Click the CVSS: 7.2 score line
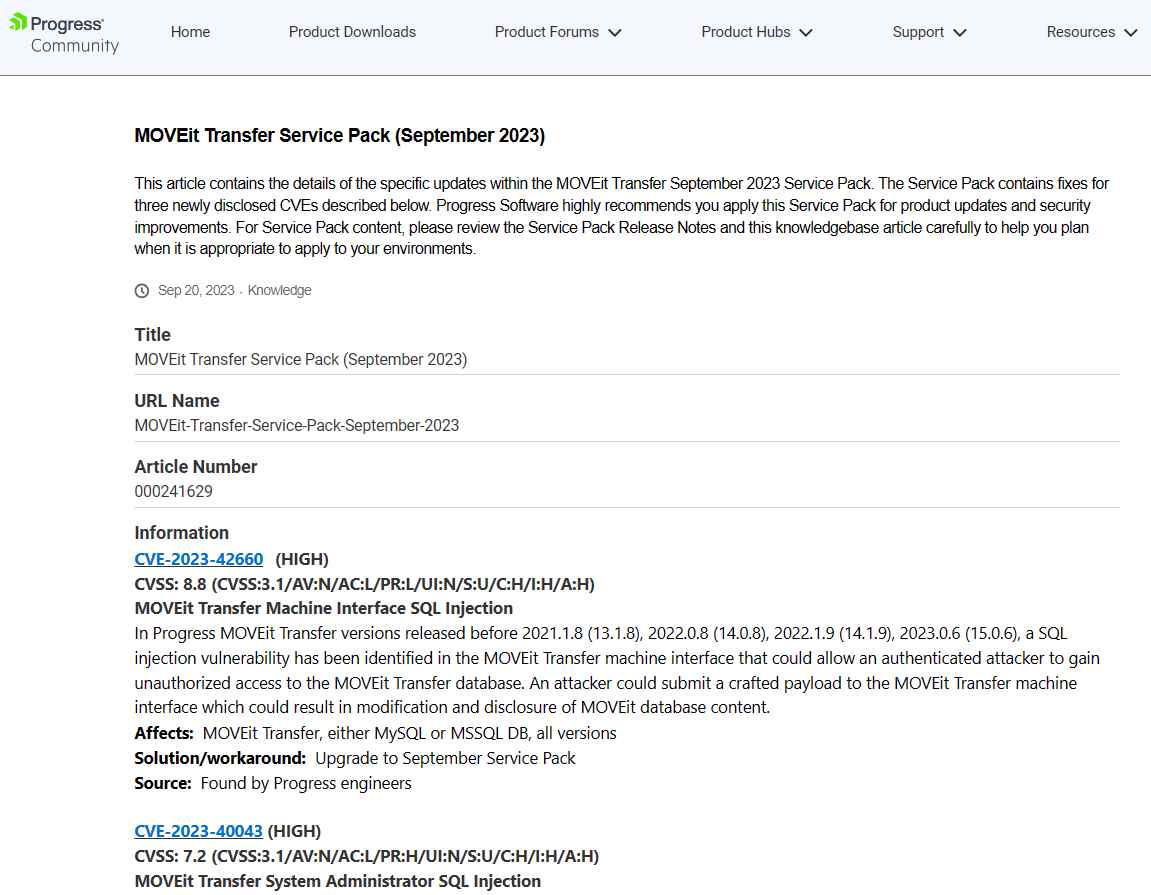Image resolution: width=1151 pixels, height=895 pixels. [x=366, y=856]
